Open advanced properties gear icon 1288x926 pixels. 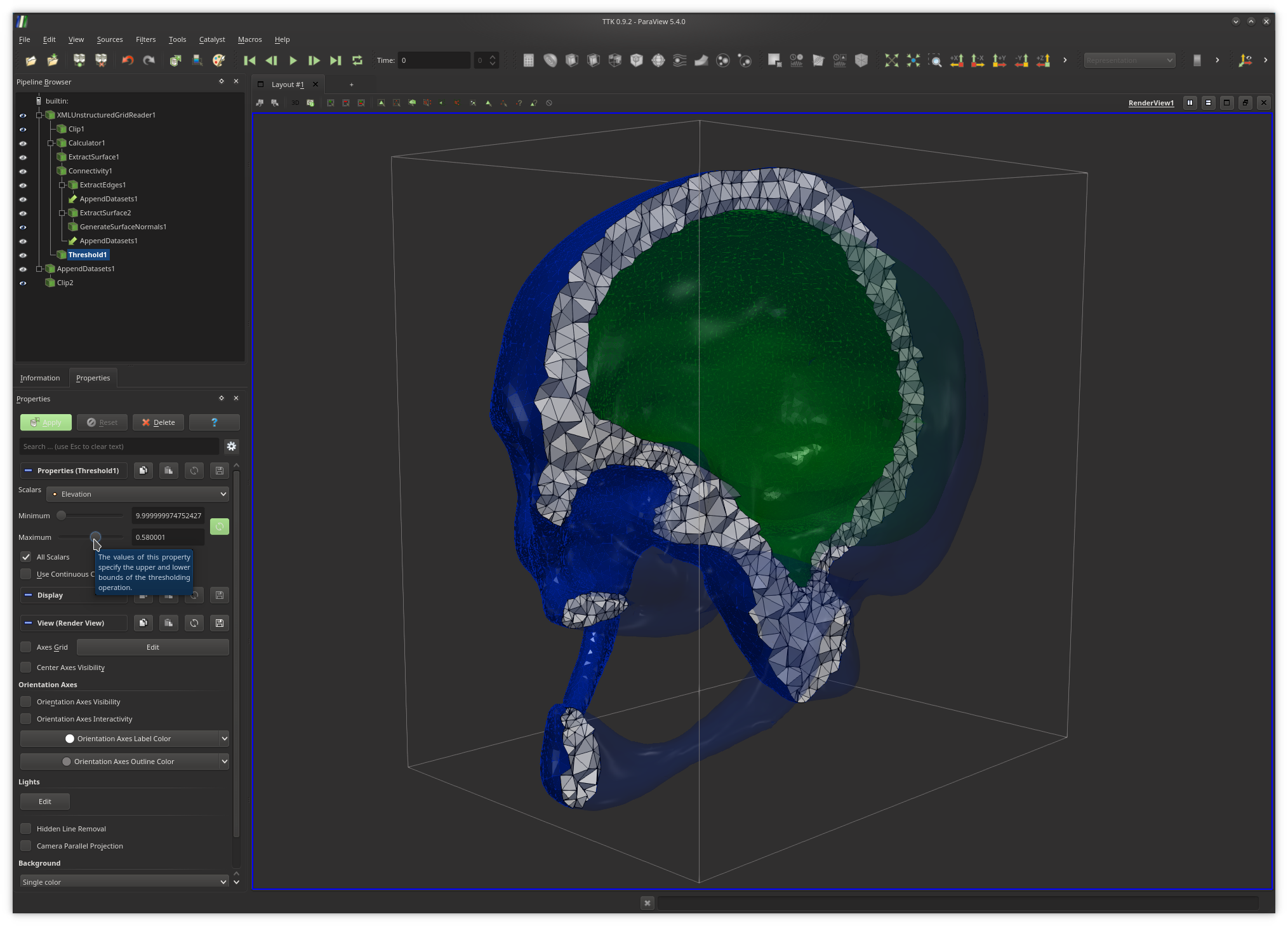click(x=232, y=446)
